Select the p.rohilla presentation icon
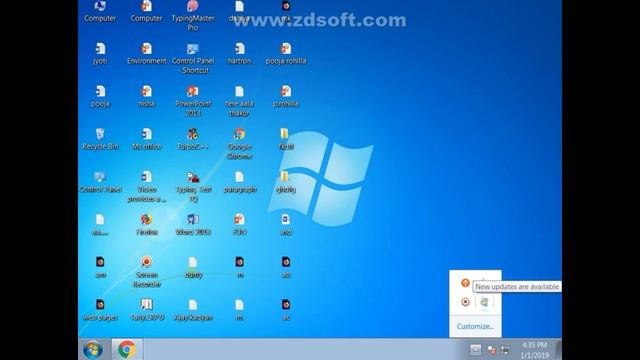640x360 pixels. click(x=286, y=91)
